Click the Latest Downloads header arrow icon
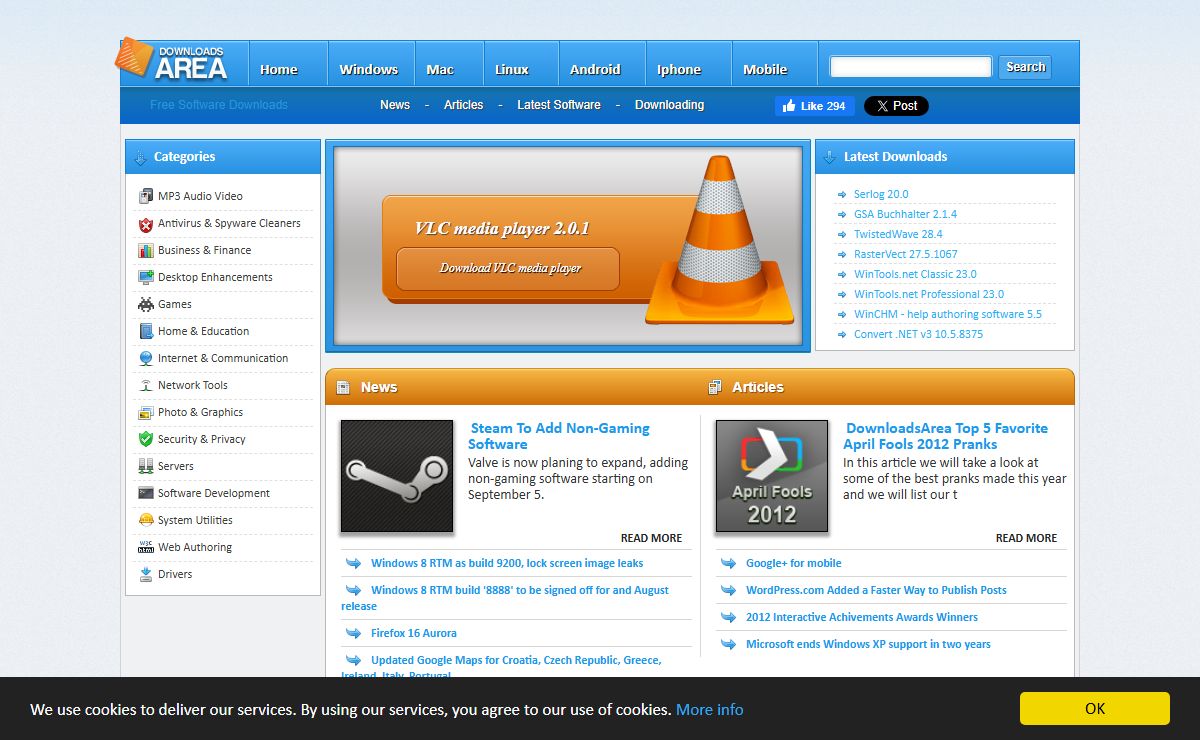 (829, 157)
